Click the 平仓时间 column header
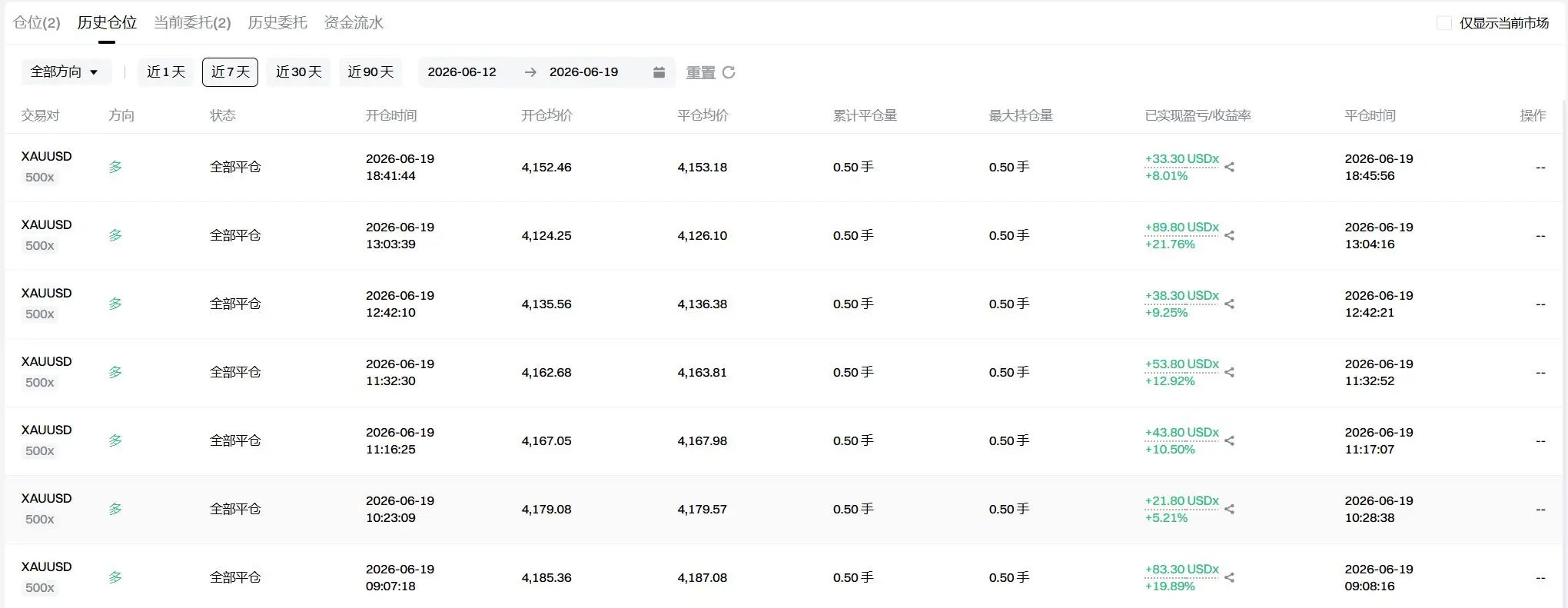 (x=1370, y=115)
